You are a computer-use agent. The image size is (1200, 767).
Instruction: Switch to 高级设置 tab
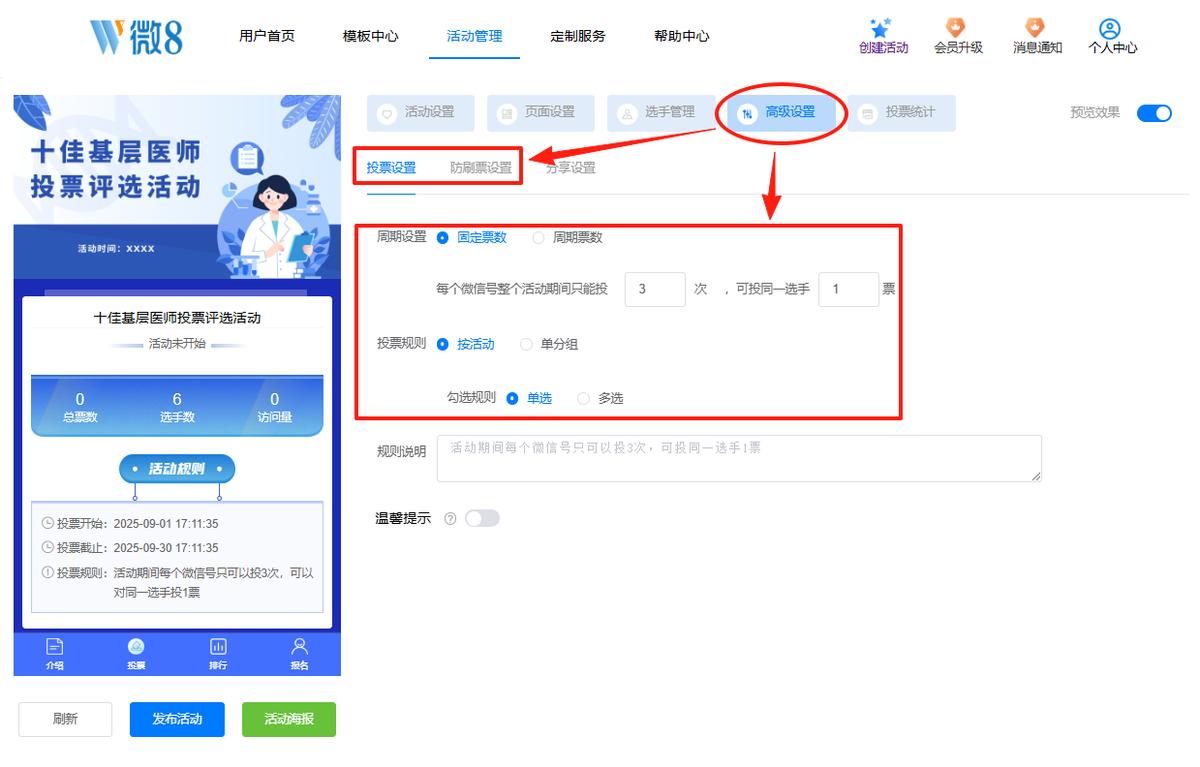[x=781, y=113]
